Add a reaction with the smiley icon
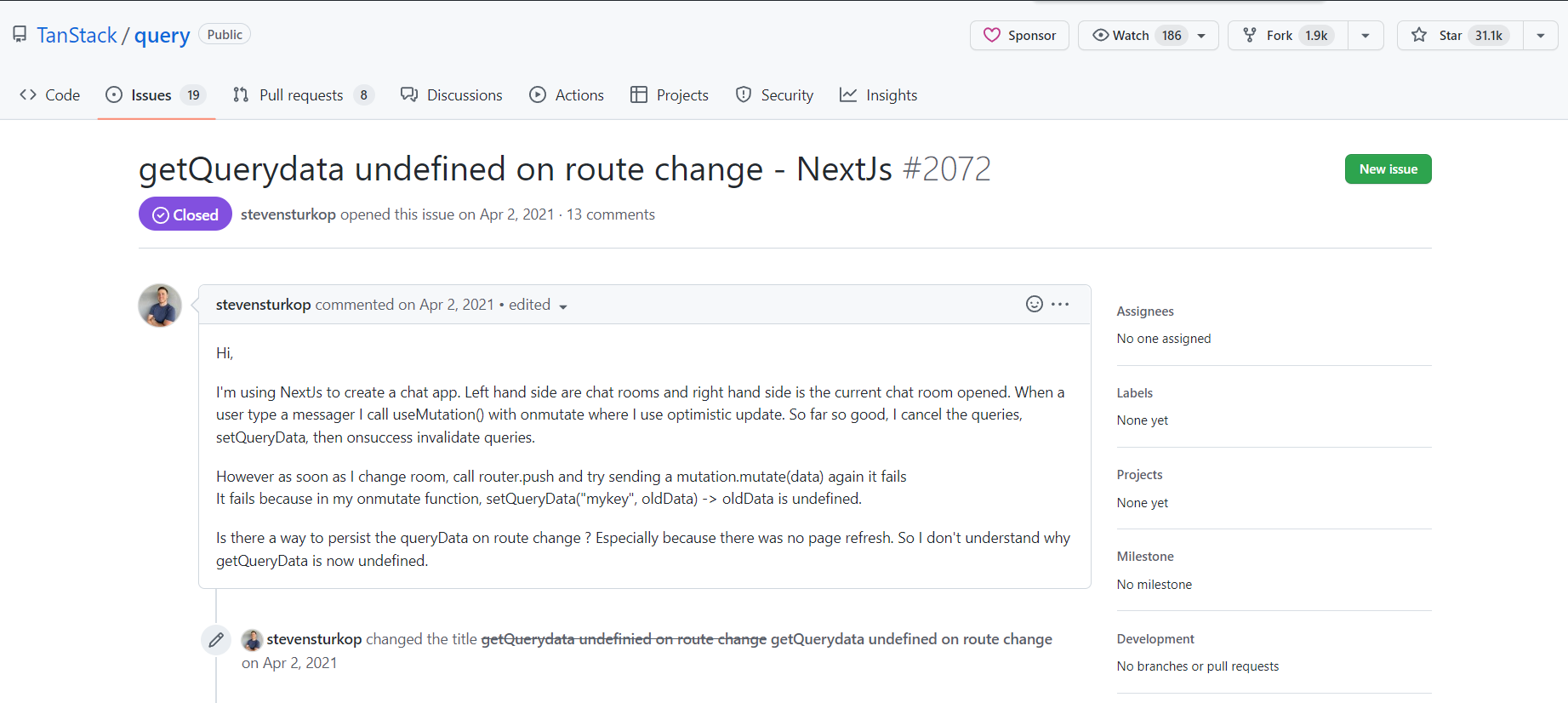This screenshot has height=703, width=1568. [1034, 304]
